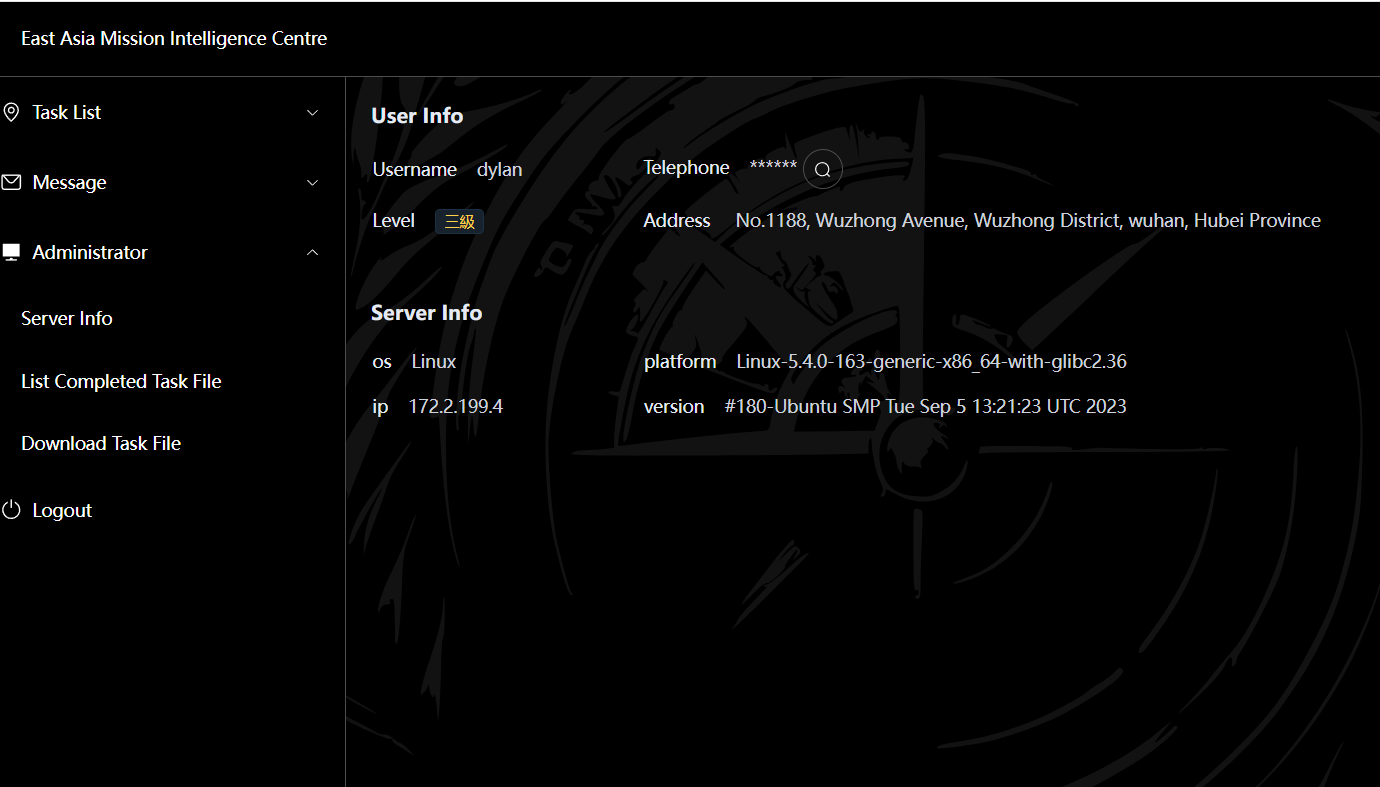Image resolution: width=1380 pixels, height=787 pixels.
Task: Click the Administrator menu label
Action: [90, 252]
